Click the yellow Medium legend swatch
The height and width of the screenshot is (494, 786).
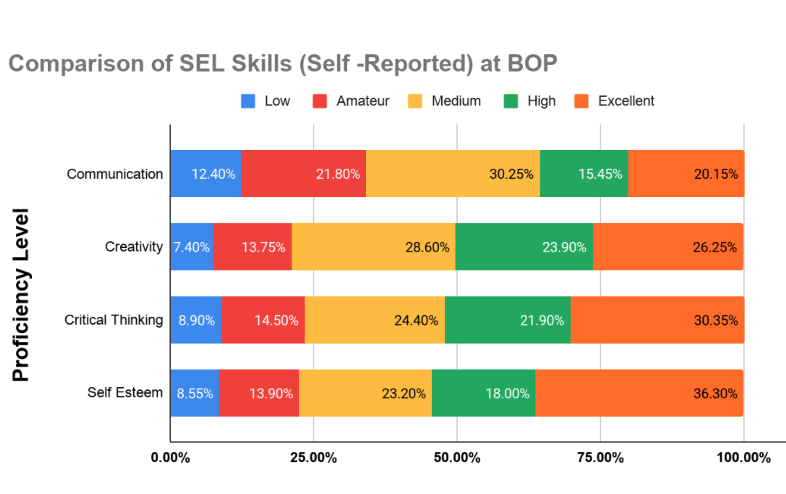414,101
